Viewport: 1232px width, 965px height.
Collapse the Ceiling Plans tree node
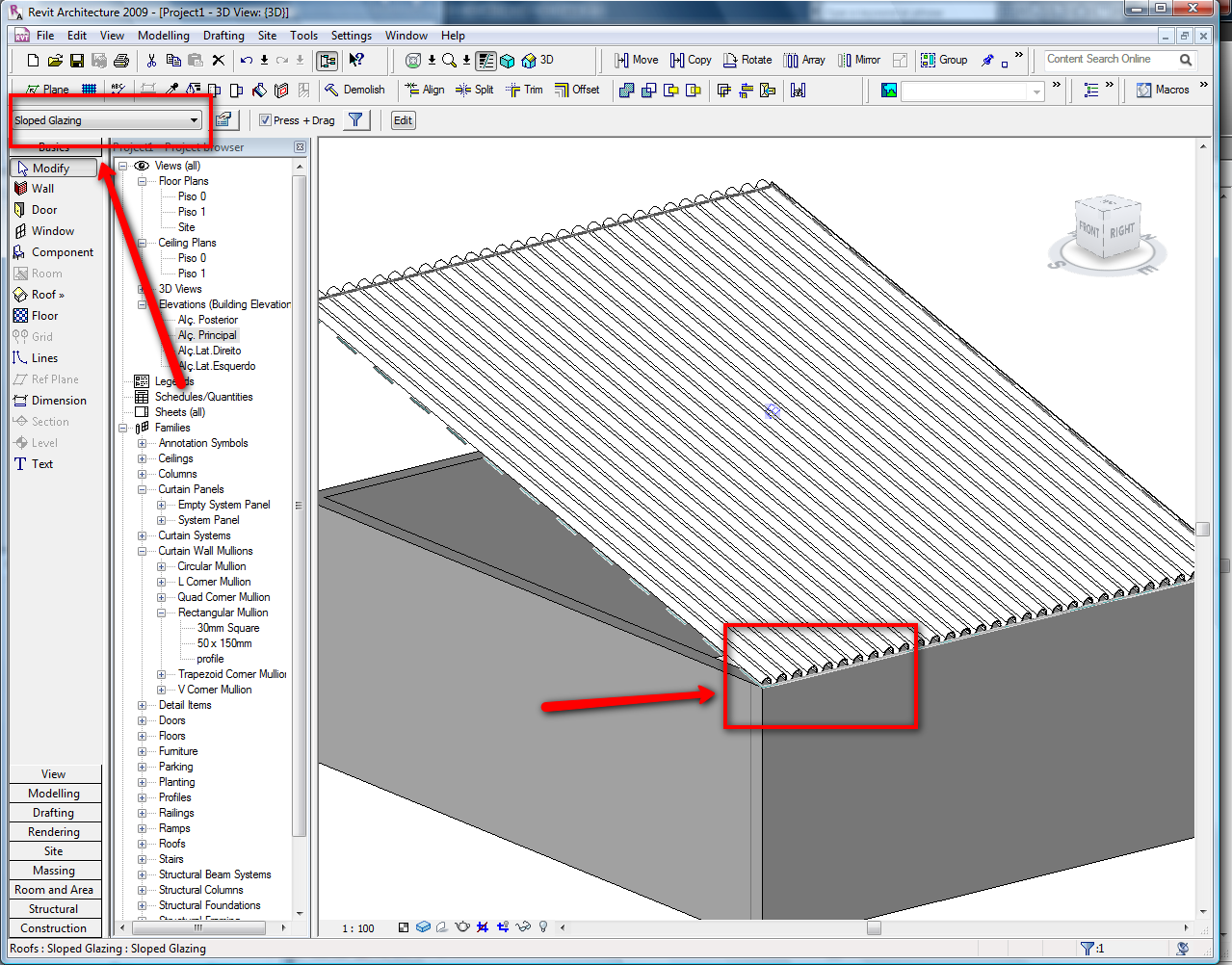coord(142,243)
